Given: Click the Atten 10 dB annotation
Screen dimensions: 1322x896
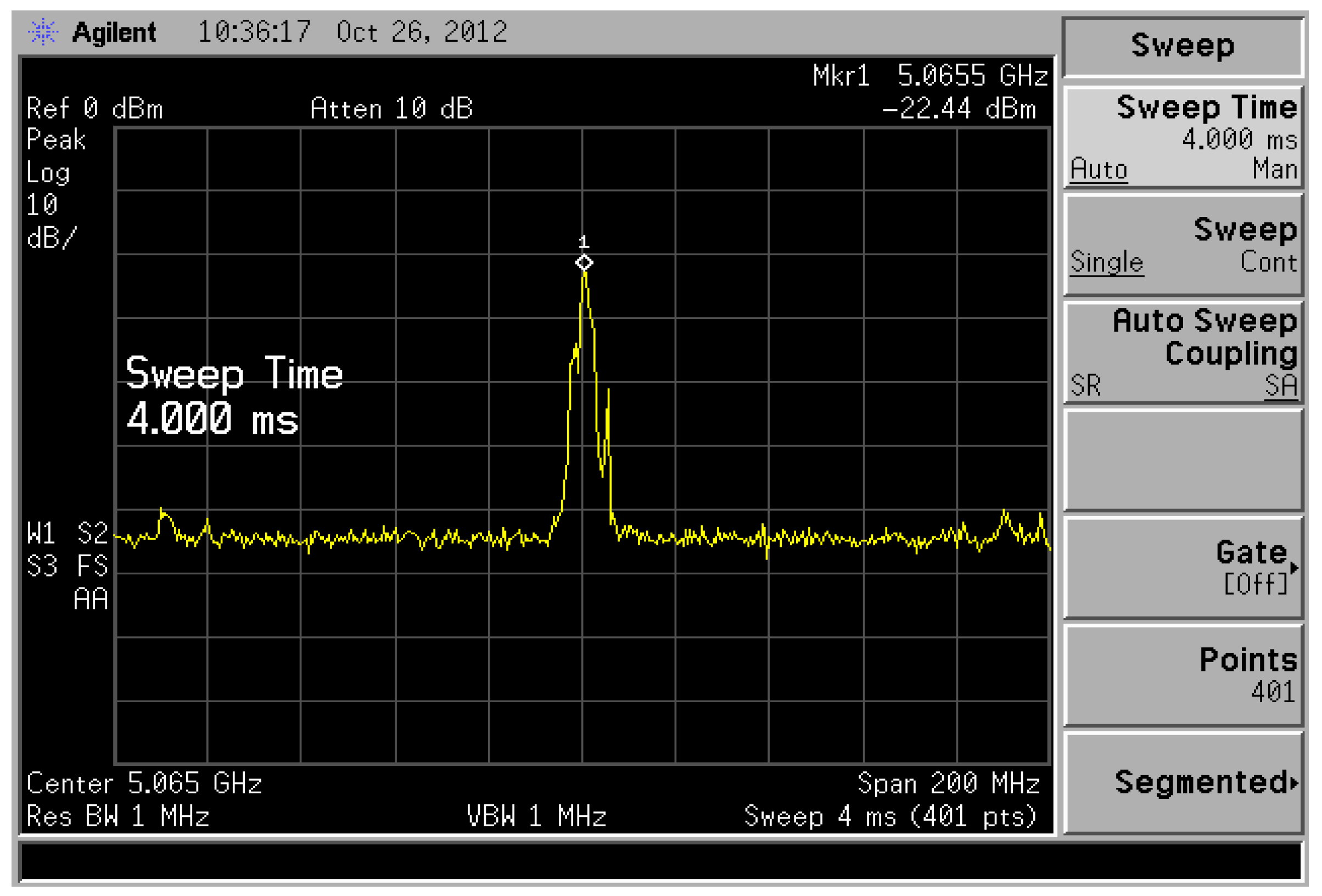Looking at the screenshot, I should pyautogui.click(x=391, y=109).
